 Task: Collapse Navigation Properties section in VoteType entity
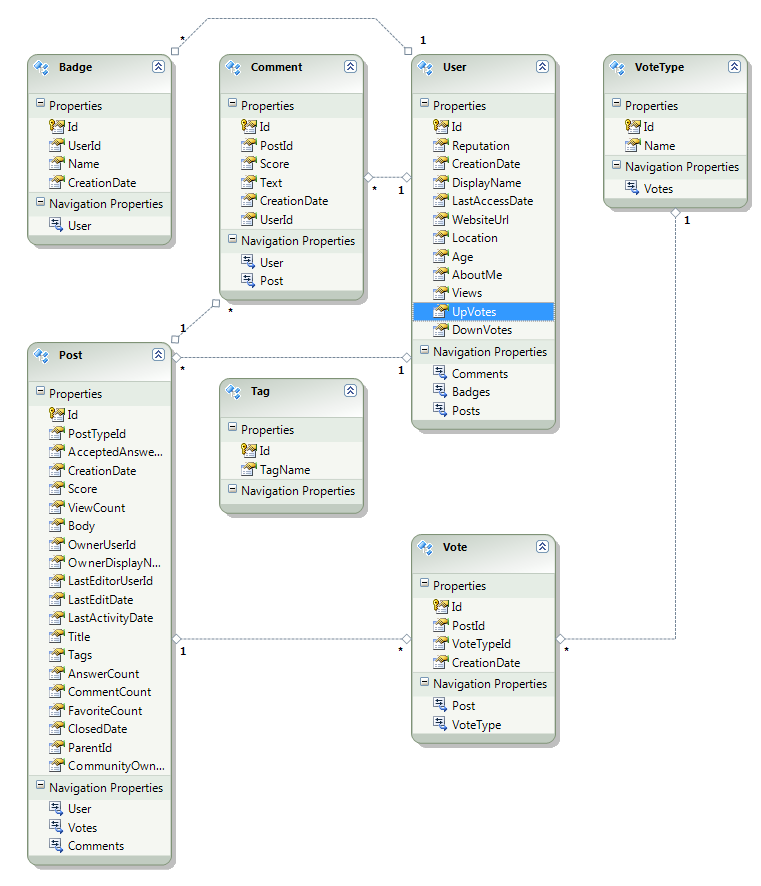(x=616, y=165)
